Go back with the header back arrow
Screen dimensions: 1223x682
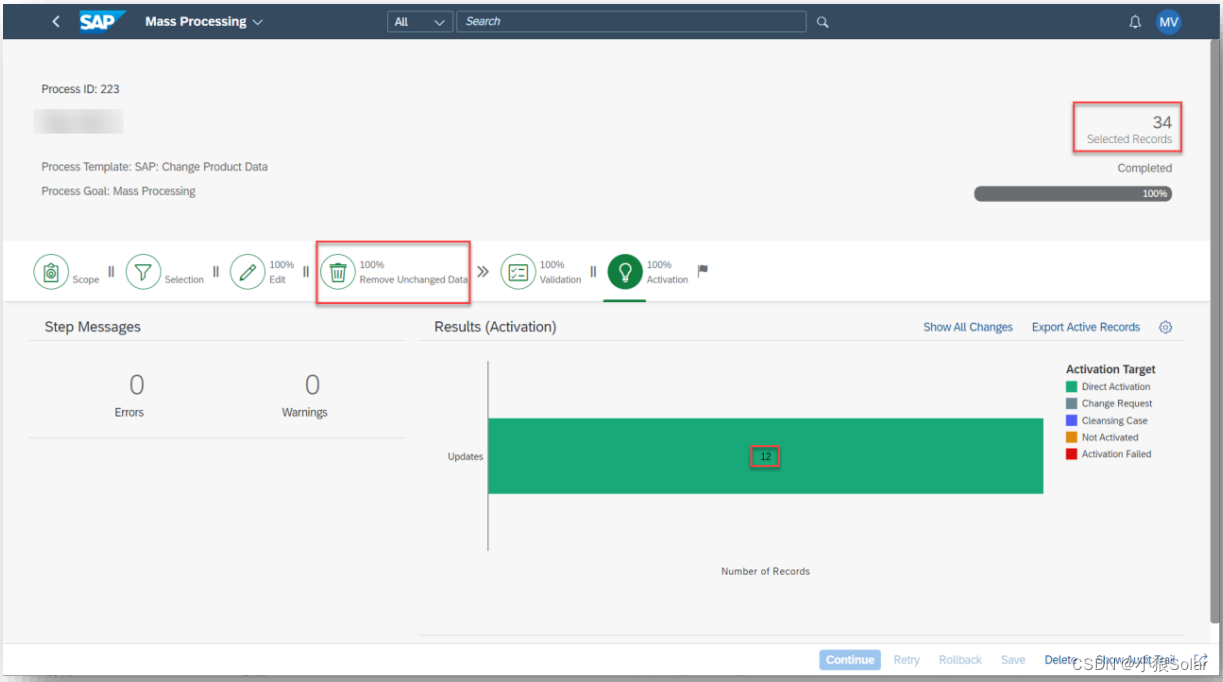pos(56,21)
